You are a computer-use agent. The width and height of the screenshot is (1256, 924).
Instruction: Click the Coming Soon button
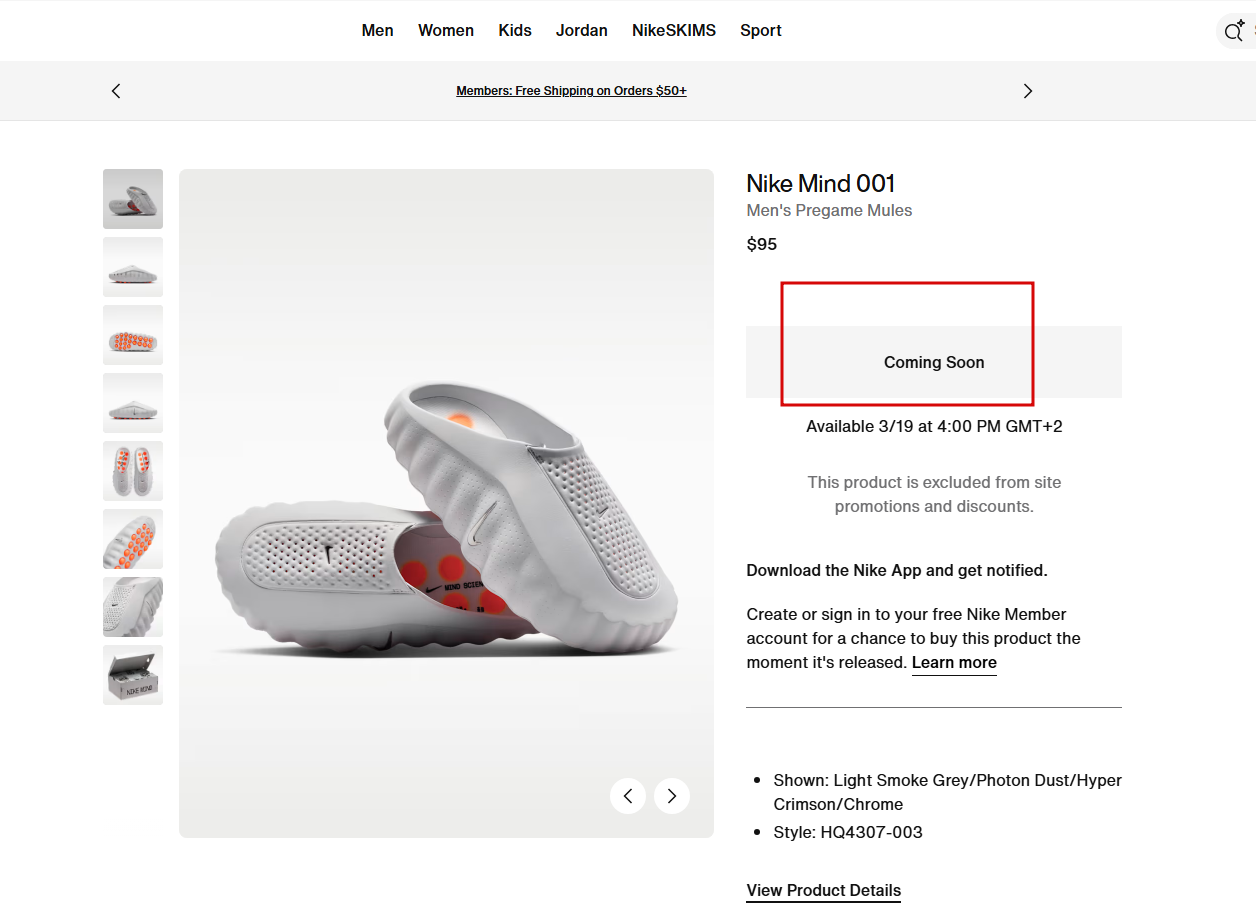click(x=933, y=362)
